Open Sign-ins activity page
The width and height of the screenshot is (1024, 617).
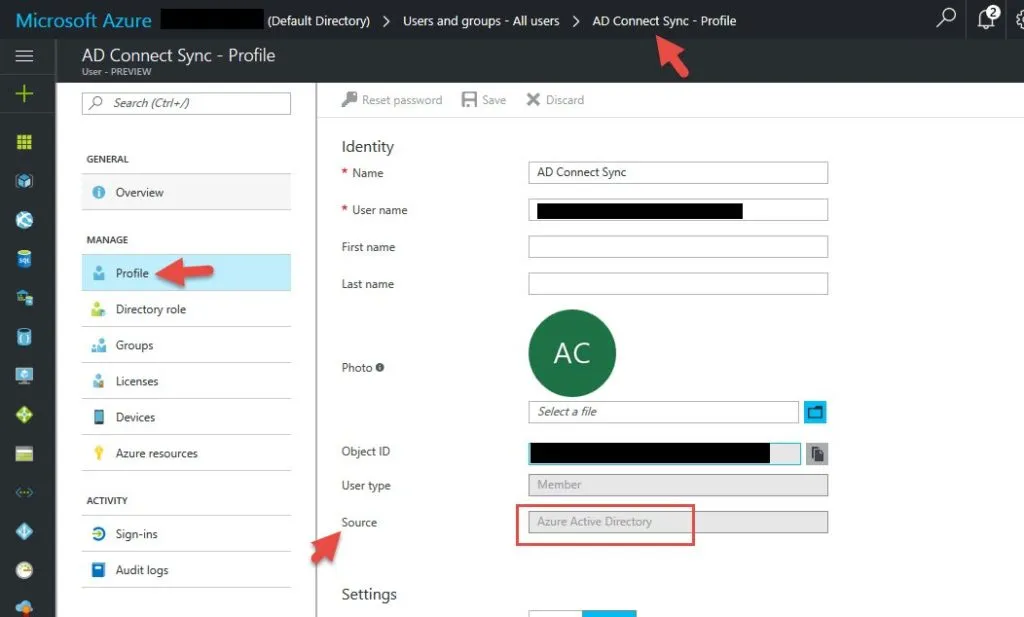click(136, 534)
